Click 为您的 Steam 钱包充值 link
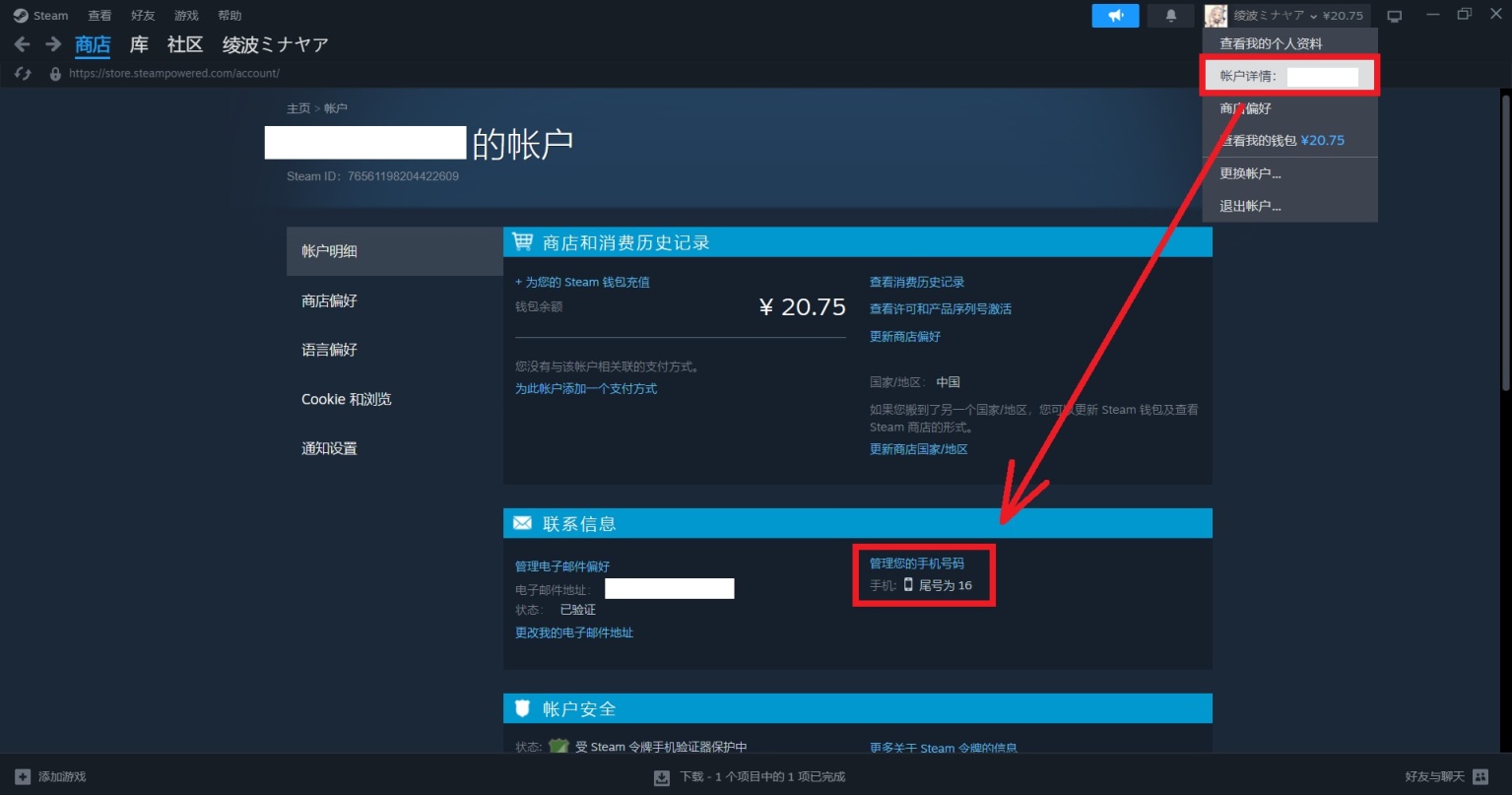The height and width of the screenshot is (795, 1512). 582,282
